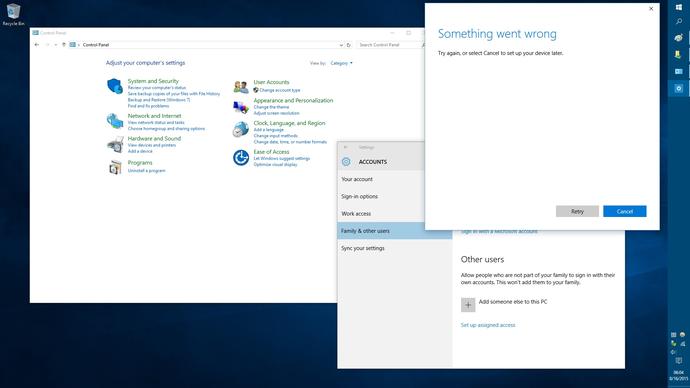
Task: Expand the Control Panel address history dropdown
Action: coord(341,45)
